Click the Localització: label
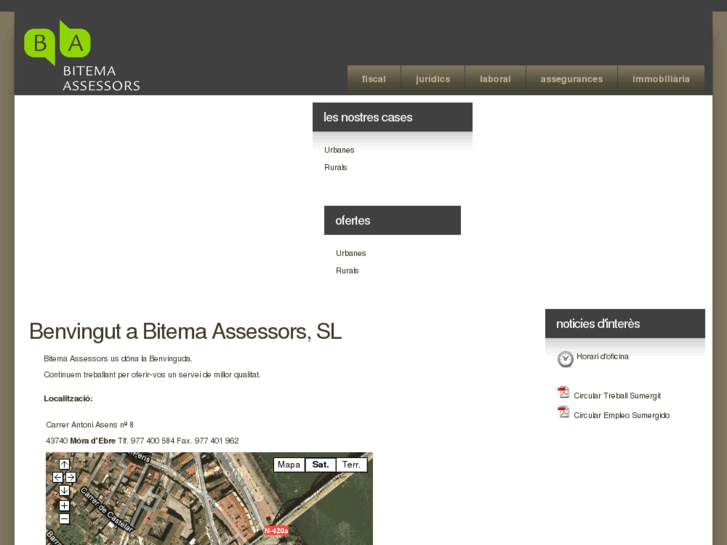The width and height of the screenshot is (727, 545). [68, 398]
